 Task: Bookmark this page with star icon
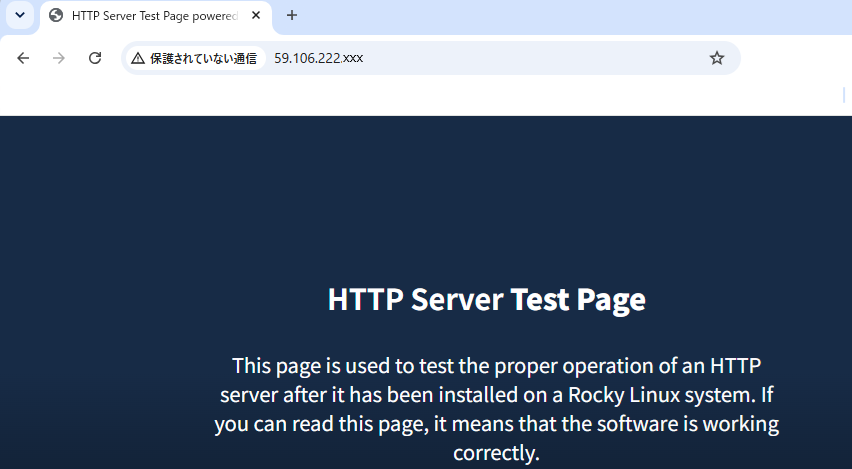(717, 58)
